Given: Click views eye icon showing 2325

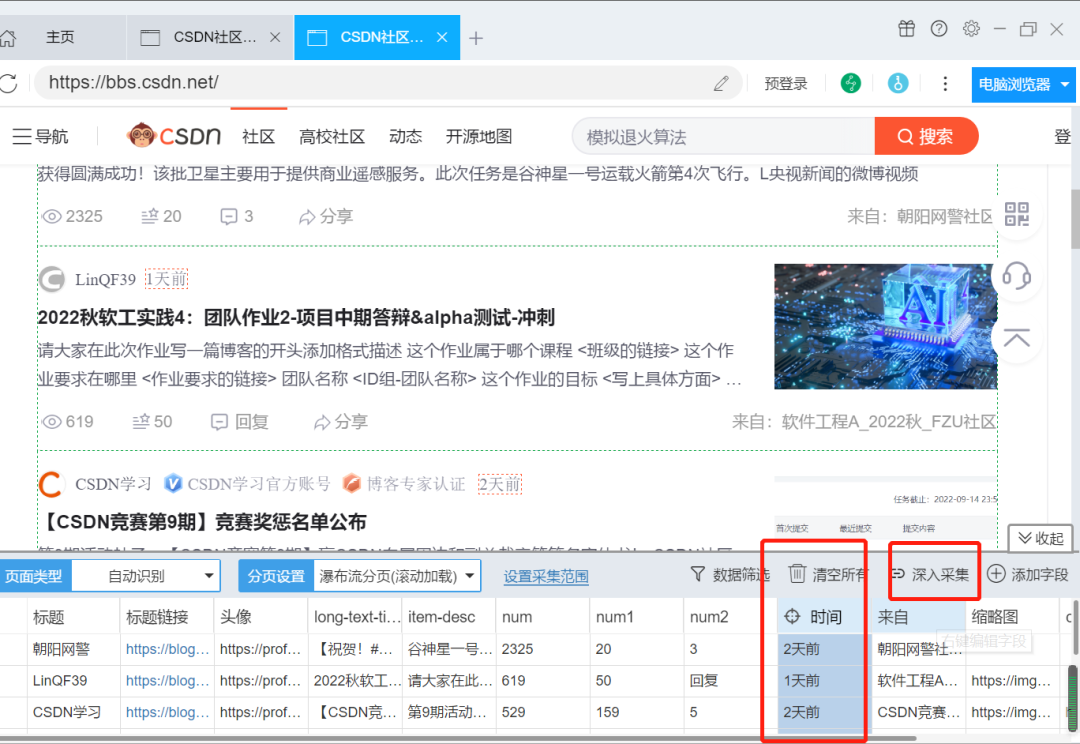Looking at the screenshot, I should [52, 216].
